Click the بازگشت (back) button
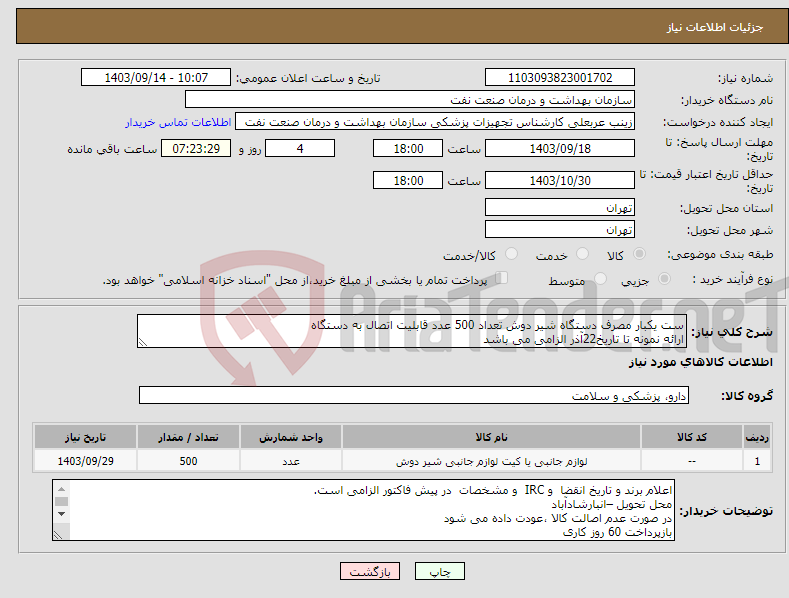The height and width of the screenshot is (598, 789). click(370, 571)
